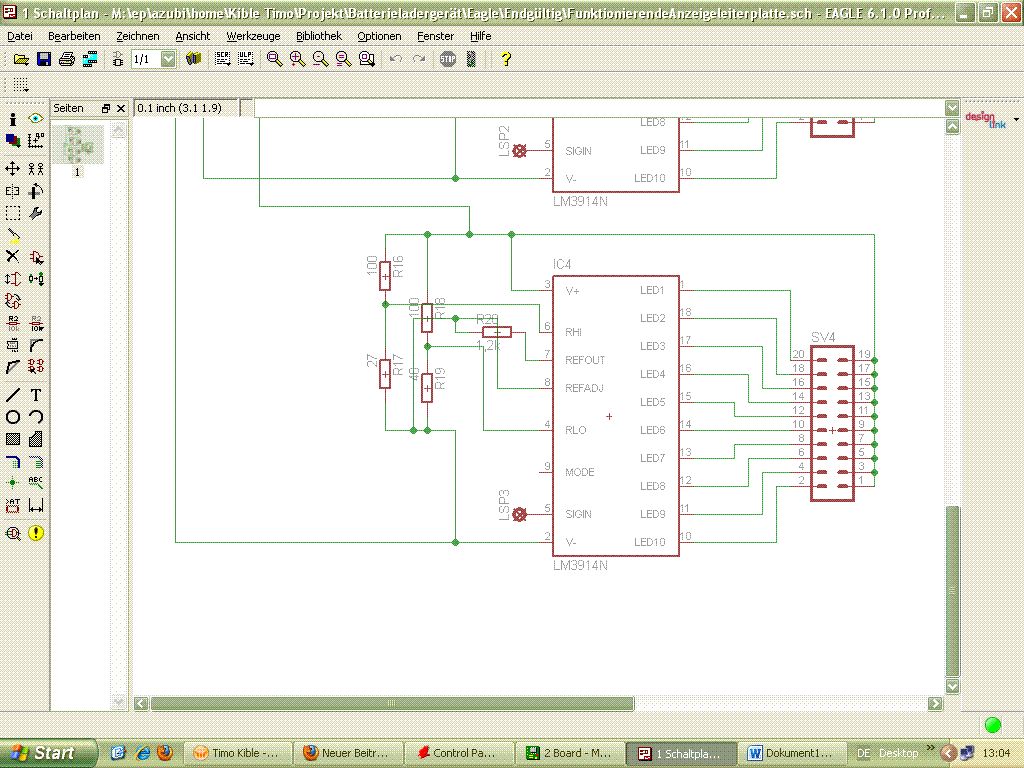Toggle the Show (eye) tool
The height and width of the screenshot is (768, 1024).
(36, 119)
